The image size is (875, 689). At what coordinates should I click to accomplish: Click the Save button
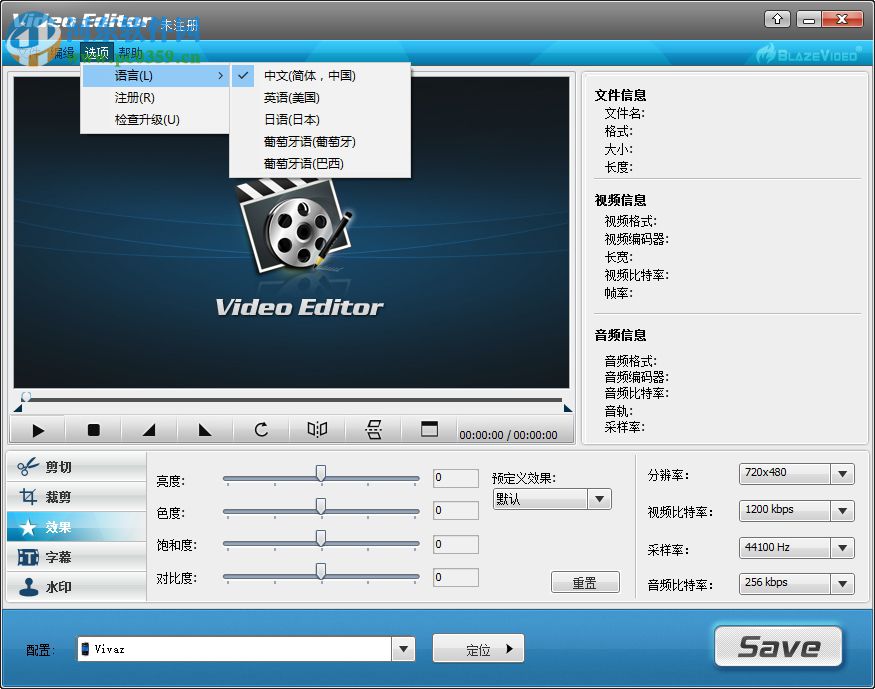779,646
